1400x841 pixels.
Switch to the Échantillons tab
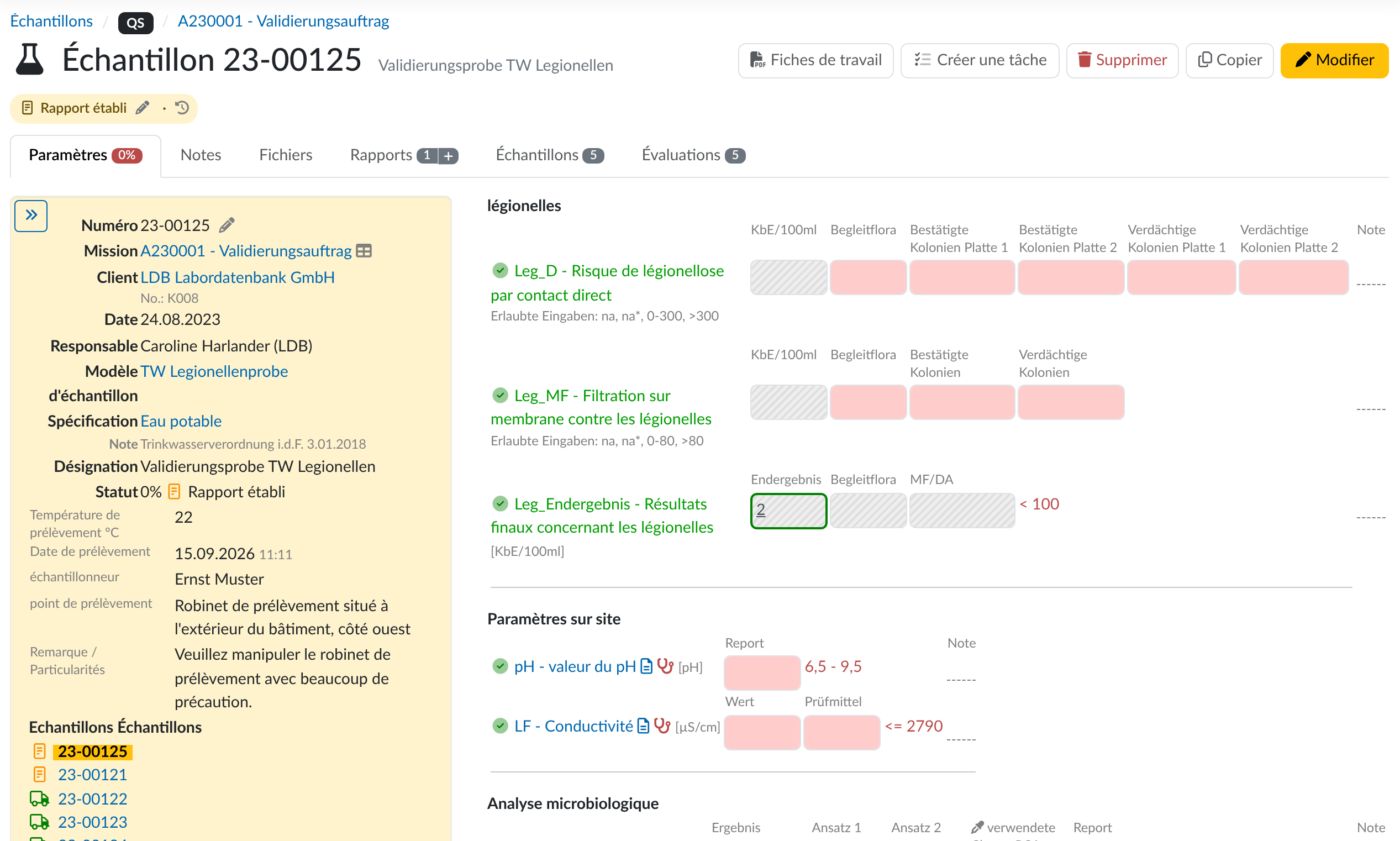(550, 155)
